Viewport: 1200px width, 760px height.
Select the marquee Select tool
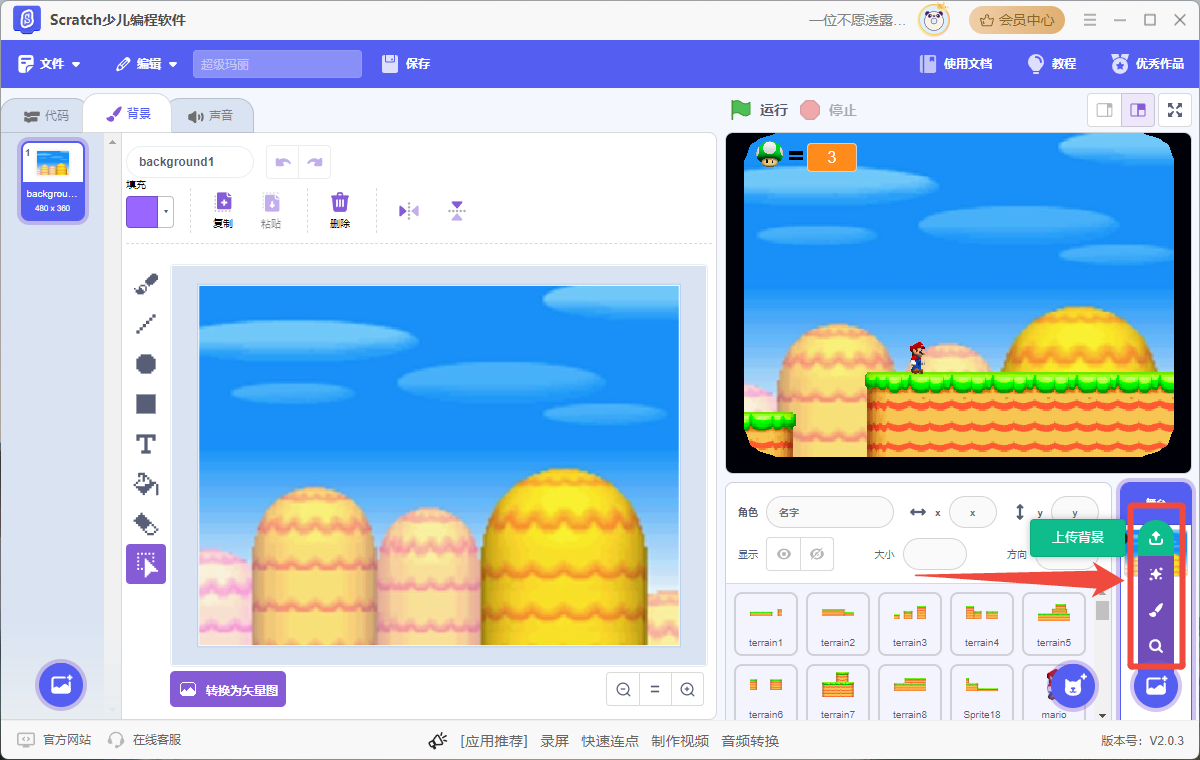[x=146, y=564]
